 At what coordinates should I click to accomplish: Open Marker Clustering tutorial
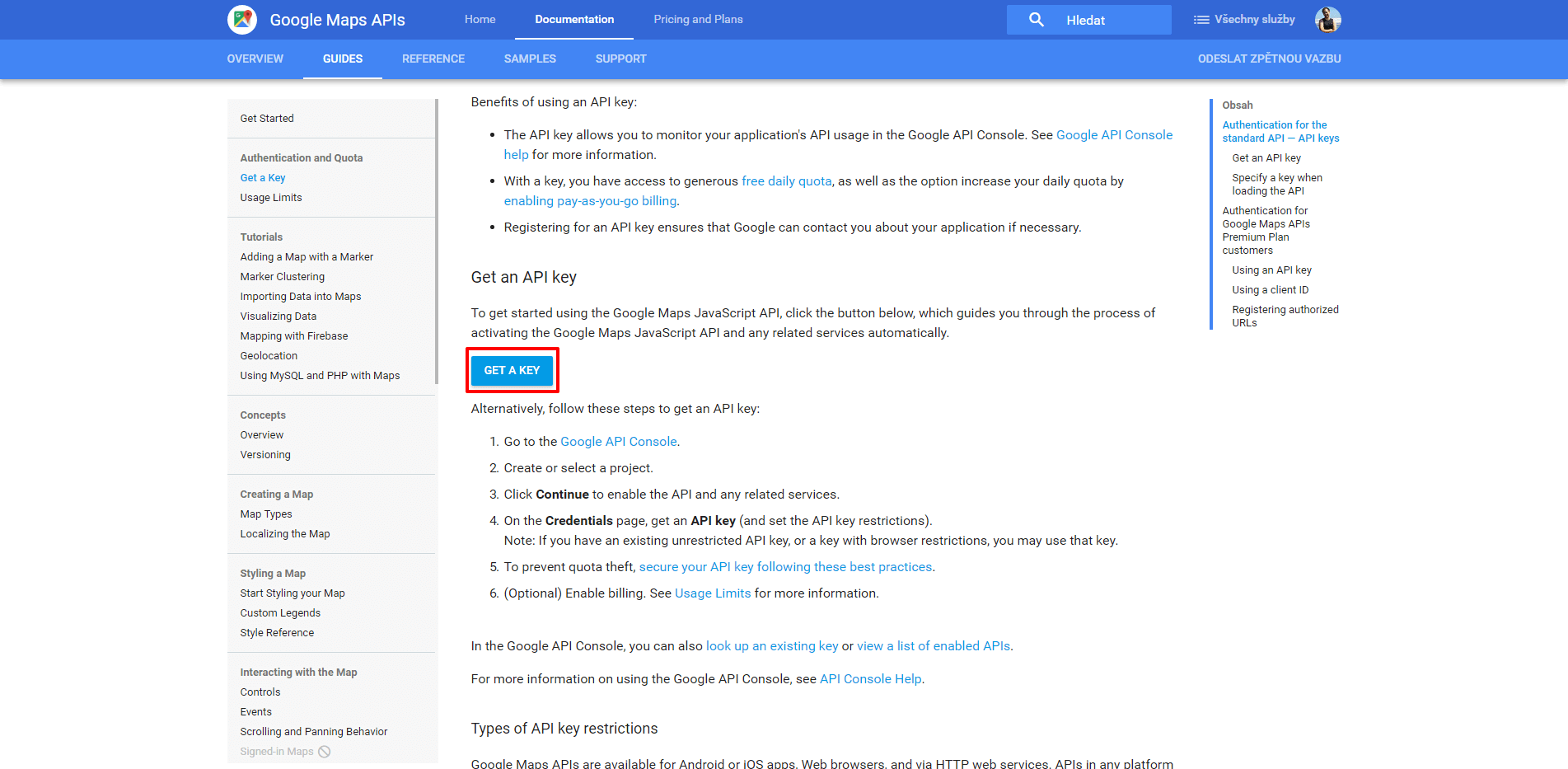pos(283,277)
